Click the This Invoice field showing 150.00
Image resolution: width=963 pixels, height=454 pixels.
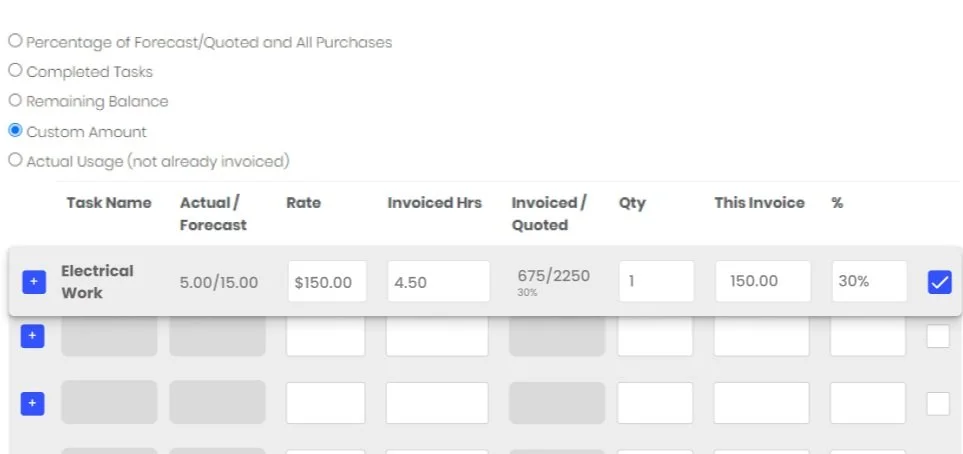pos(763,281)
